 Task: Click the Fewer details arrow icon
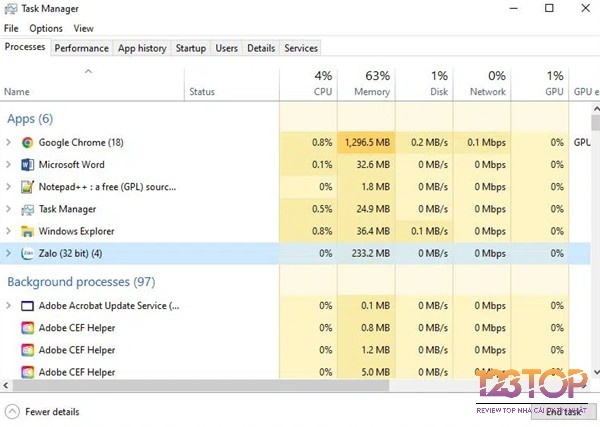click(x=12, y=412)
